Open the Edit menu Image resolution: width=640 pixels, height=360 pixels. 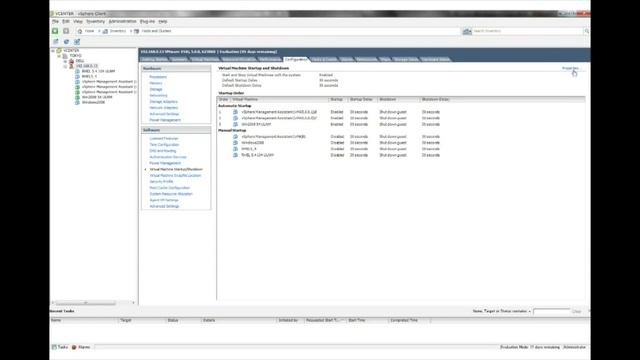click(x=66, y=21)
